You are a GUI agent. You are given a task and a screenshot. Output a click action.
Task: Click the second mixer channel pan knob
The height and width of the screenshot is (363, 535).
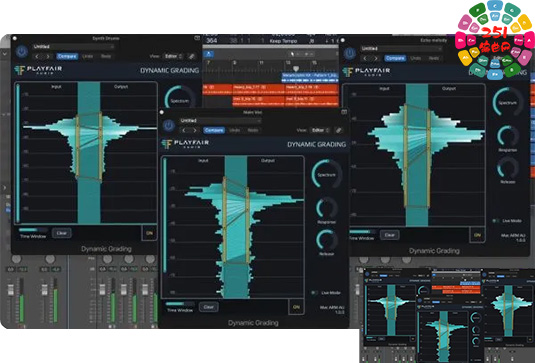(50, 259)
